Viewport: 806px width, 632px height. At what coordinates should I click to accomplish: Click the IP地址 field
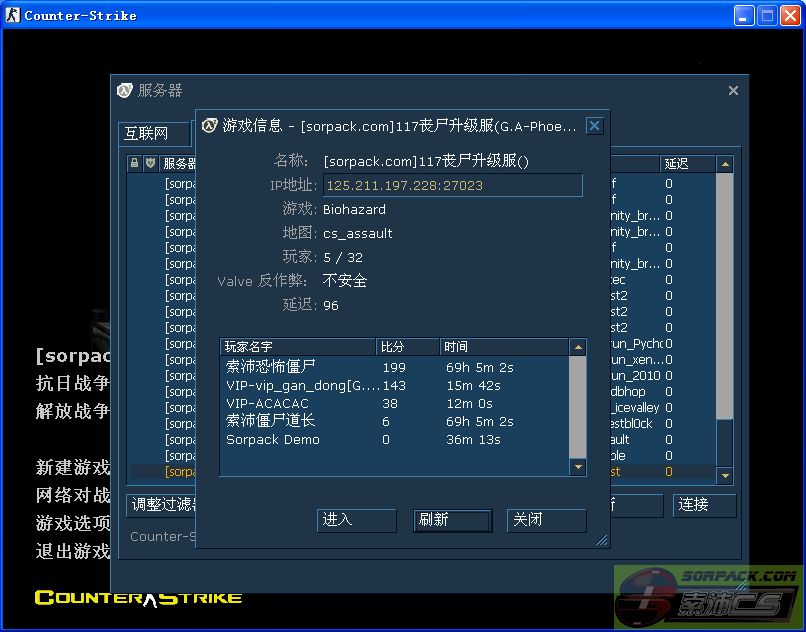[x=452, y=185]
